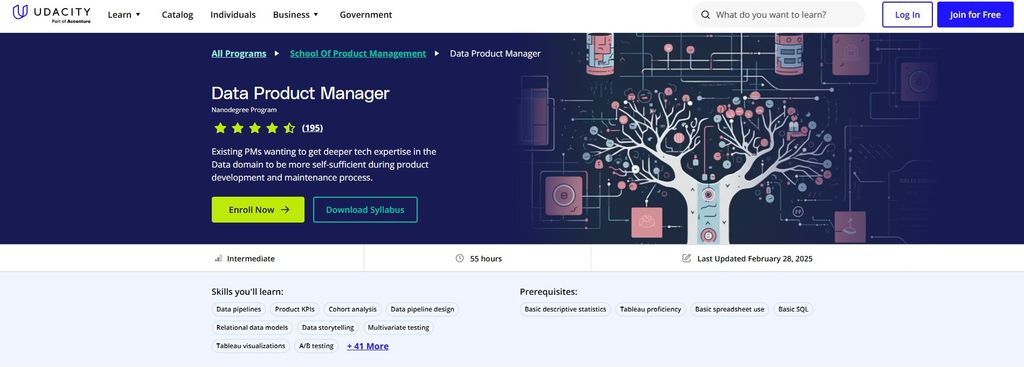Click the Udacity logo
The width and height of the screenshot is (1024, 367).
pyautogui.click(x=52, y=14)
